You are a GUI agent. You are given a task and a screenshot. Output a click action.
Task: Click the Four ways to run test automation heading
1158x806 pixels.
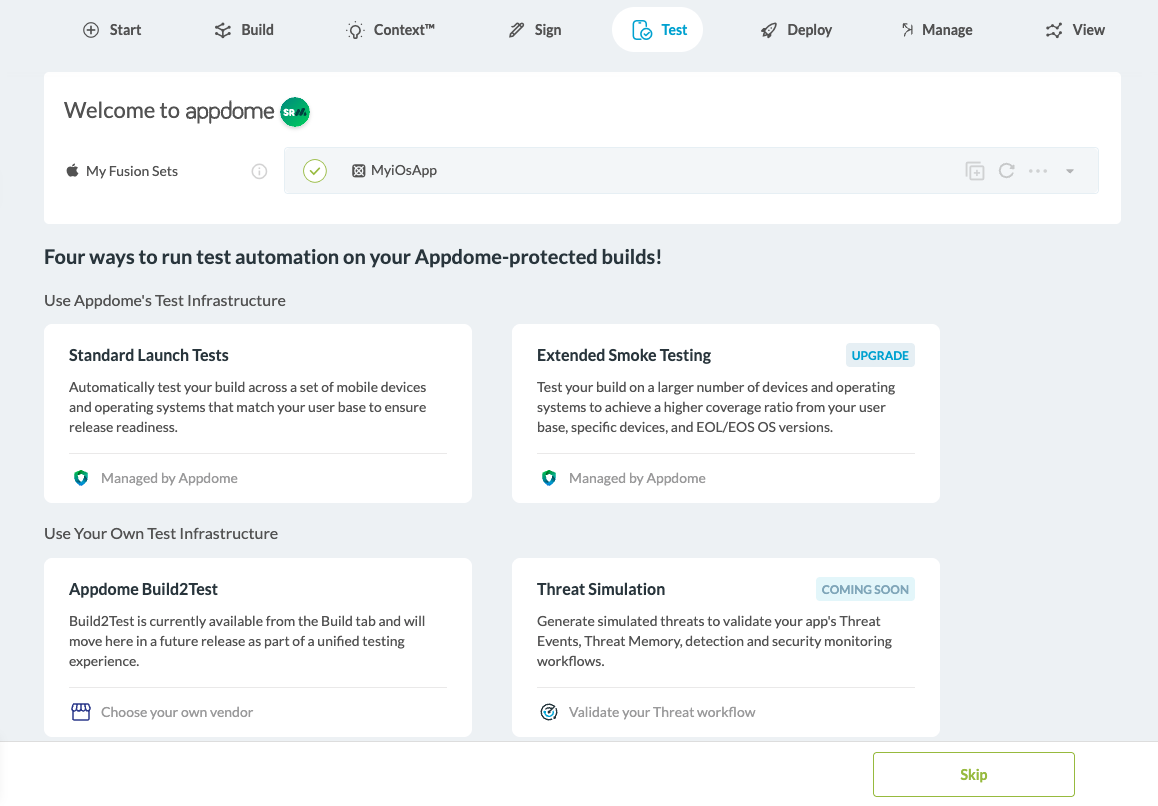click(x=353, y=257)
